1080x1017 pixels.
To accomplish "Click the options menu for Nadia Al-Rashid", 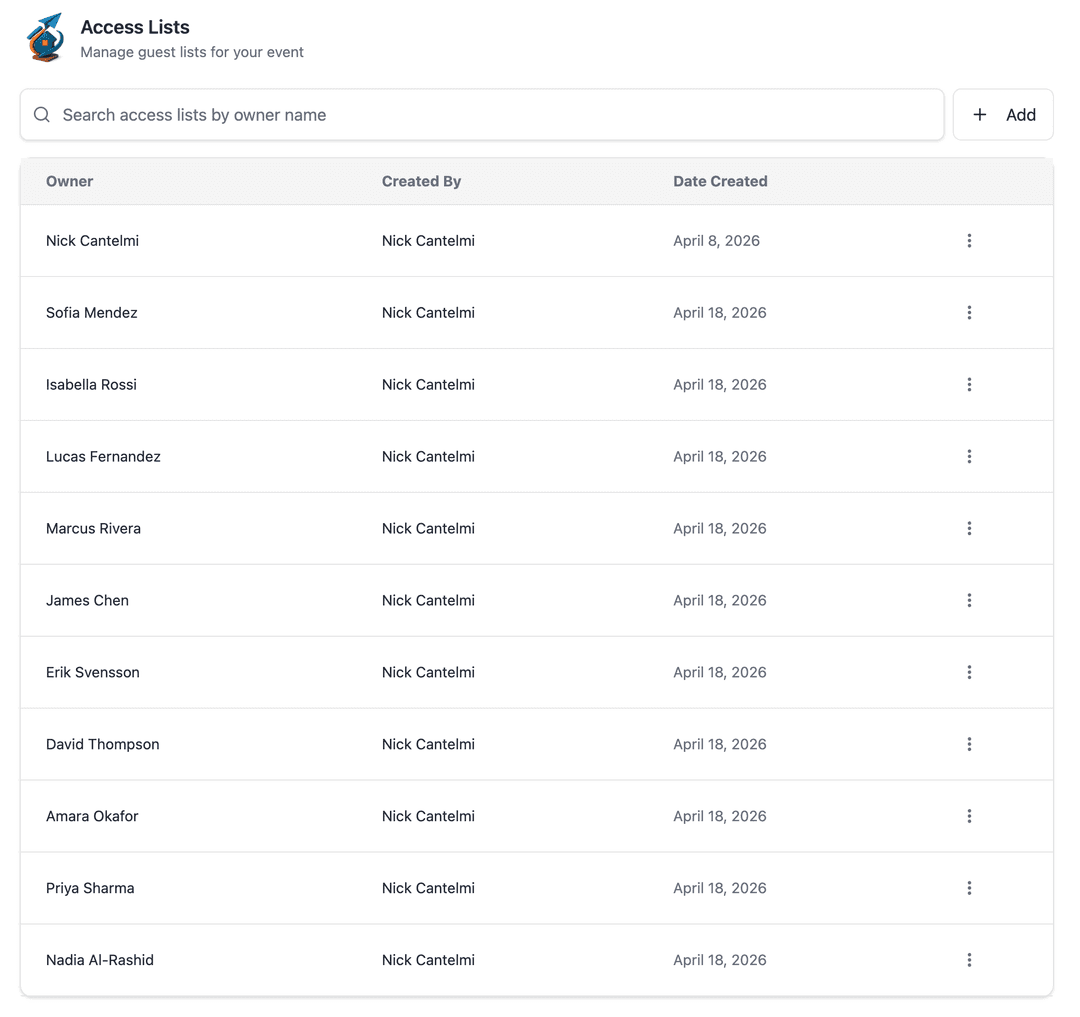I will (x=969, y=960).
